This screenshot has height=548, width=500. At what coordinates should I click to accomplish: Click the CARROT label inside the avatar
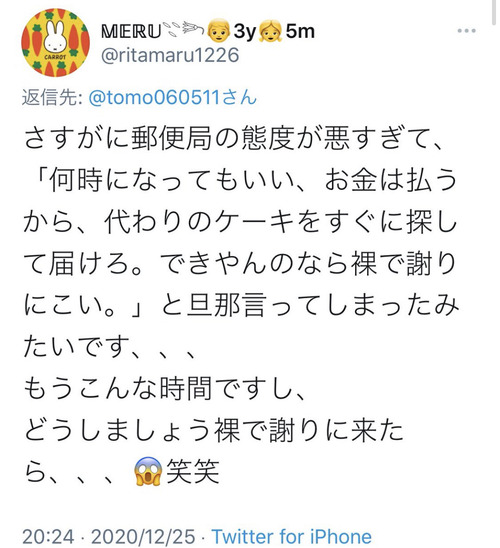coord(55,56)
